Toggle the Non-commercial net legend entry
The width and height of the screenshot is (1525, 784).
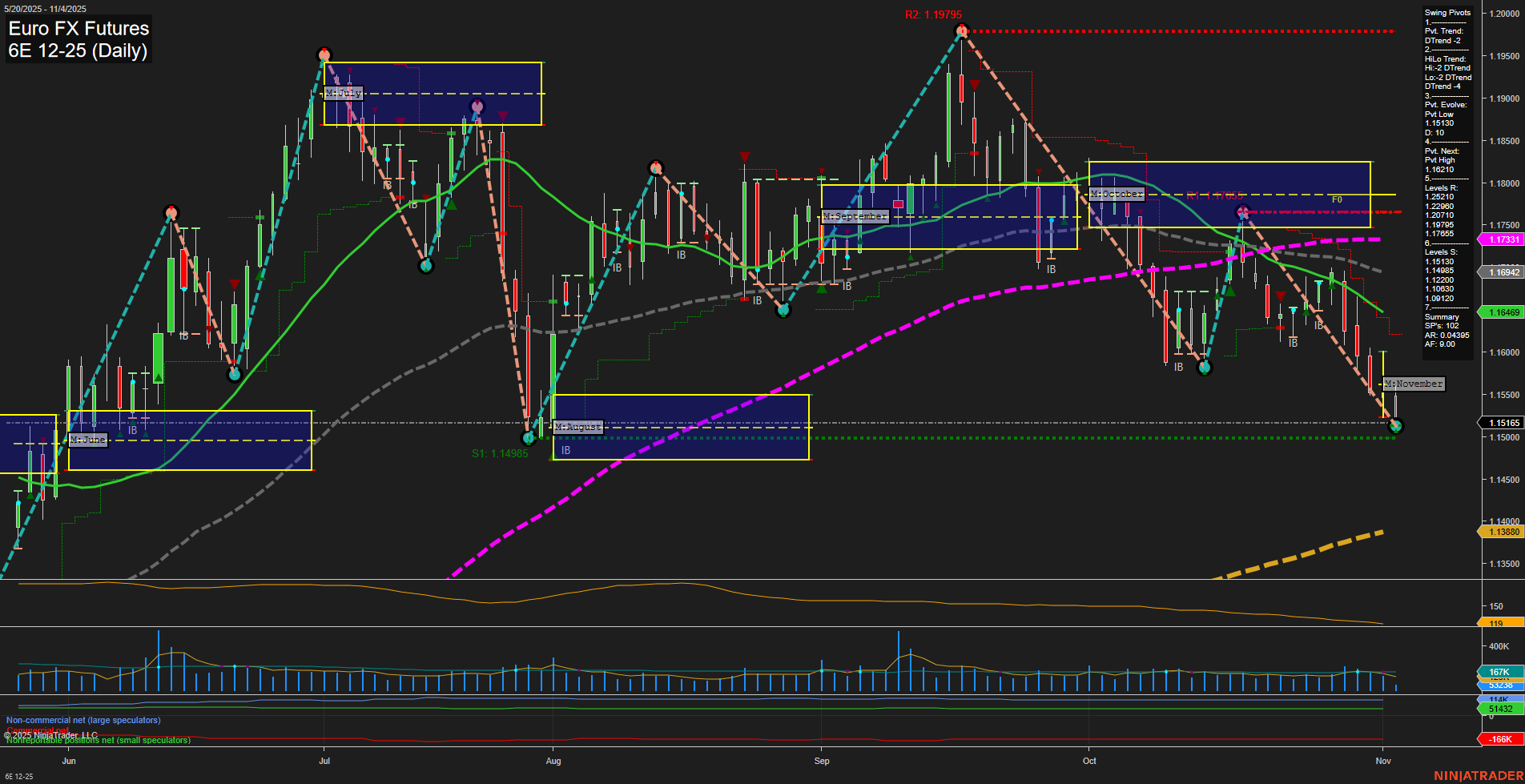[x=82, y=720]
